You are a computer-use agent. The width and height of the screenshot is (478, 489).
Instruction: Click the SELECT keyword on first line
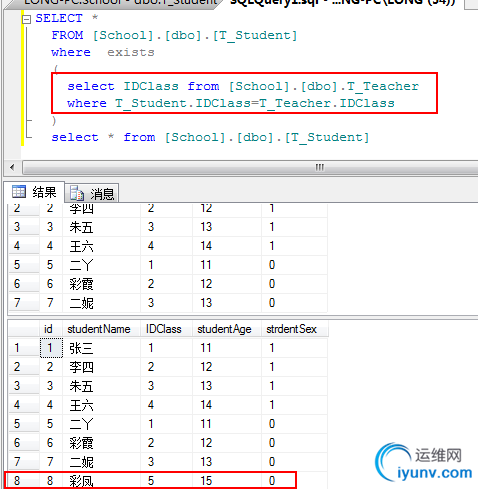coord(59,18)
